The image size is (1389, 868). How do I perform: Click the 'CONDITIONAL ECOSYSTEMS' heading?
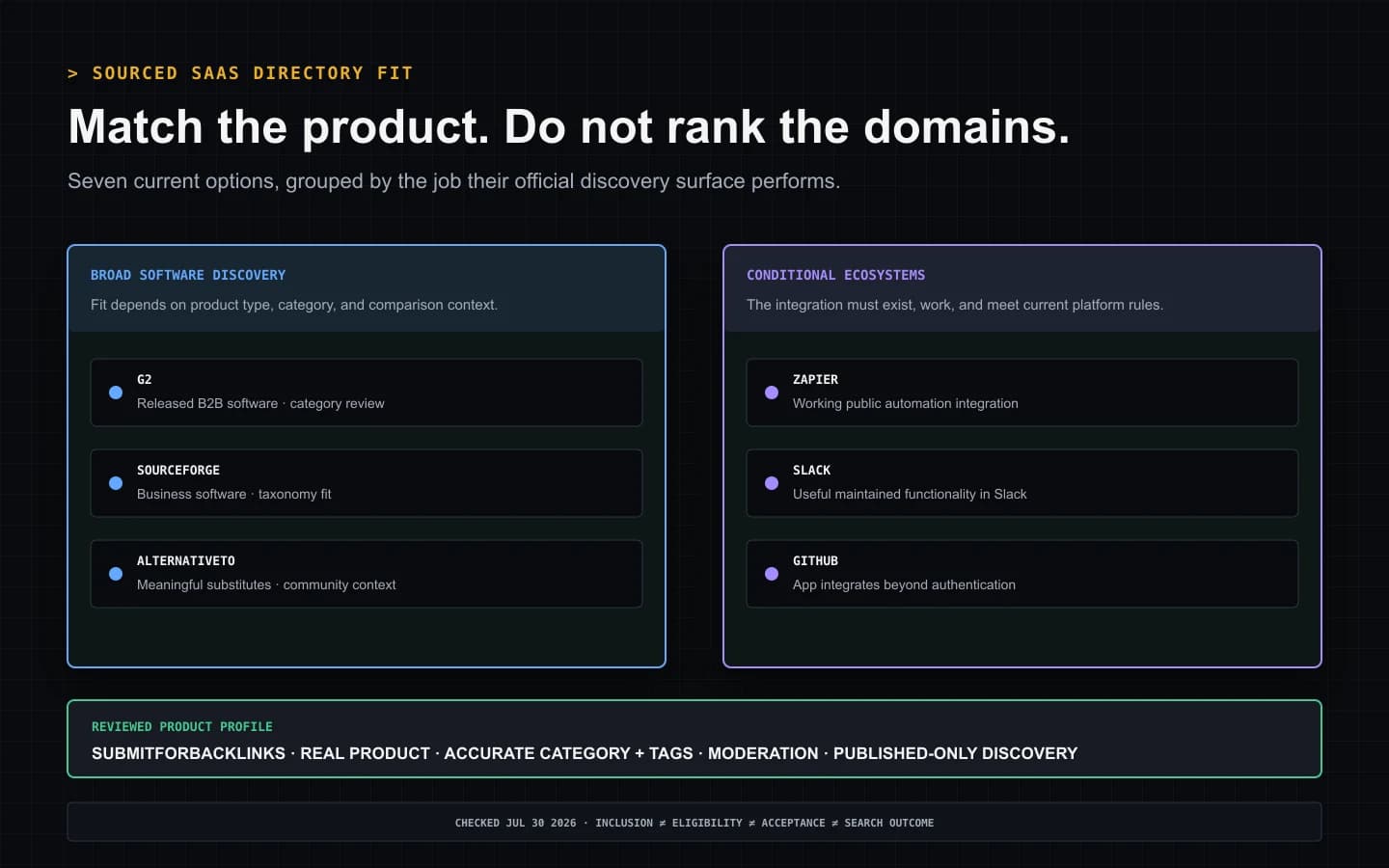click(x=835, y=275)
